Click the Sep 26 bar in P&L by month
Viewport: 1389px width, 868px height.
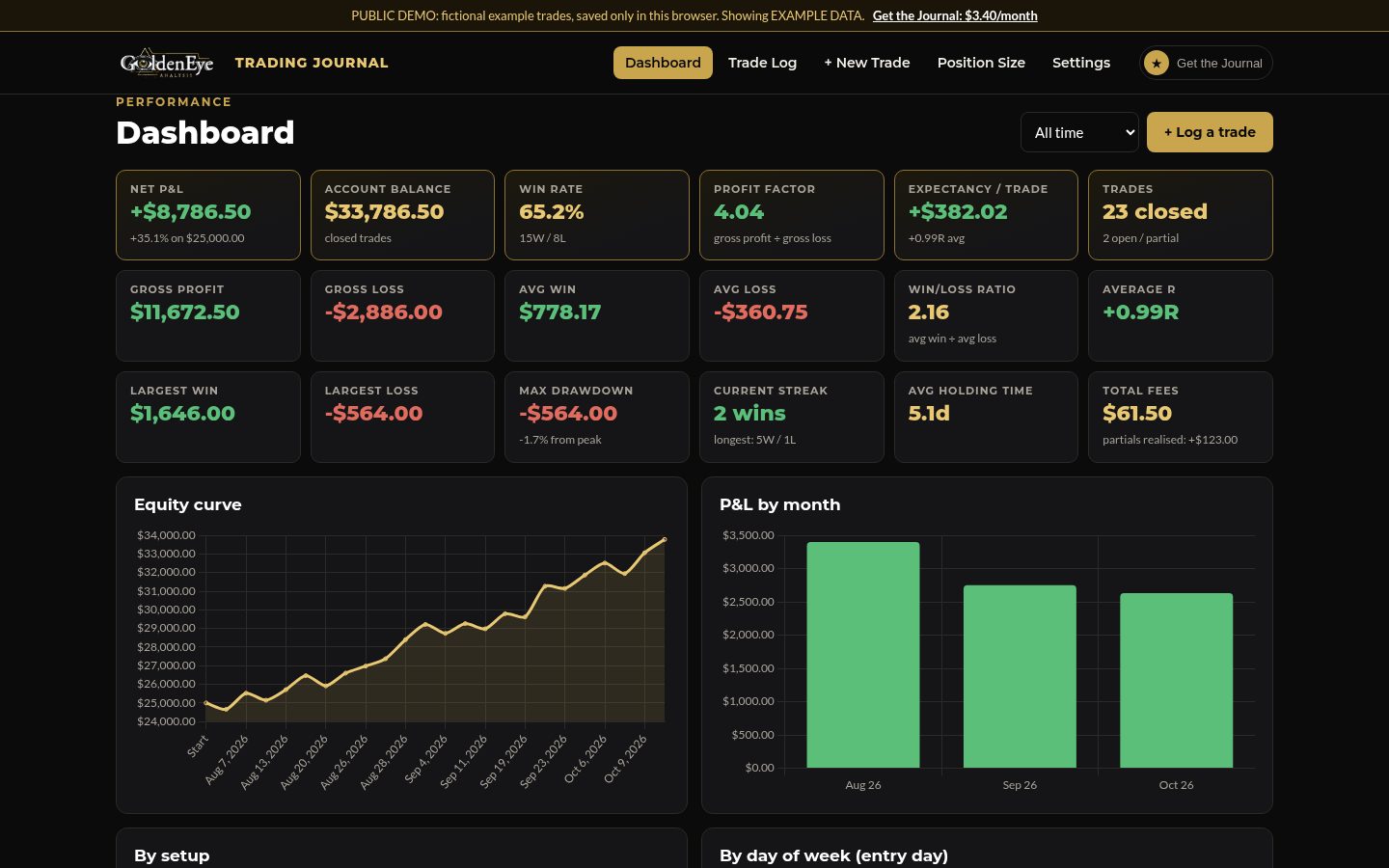[1020, 676]
